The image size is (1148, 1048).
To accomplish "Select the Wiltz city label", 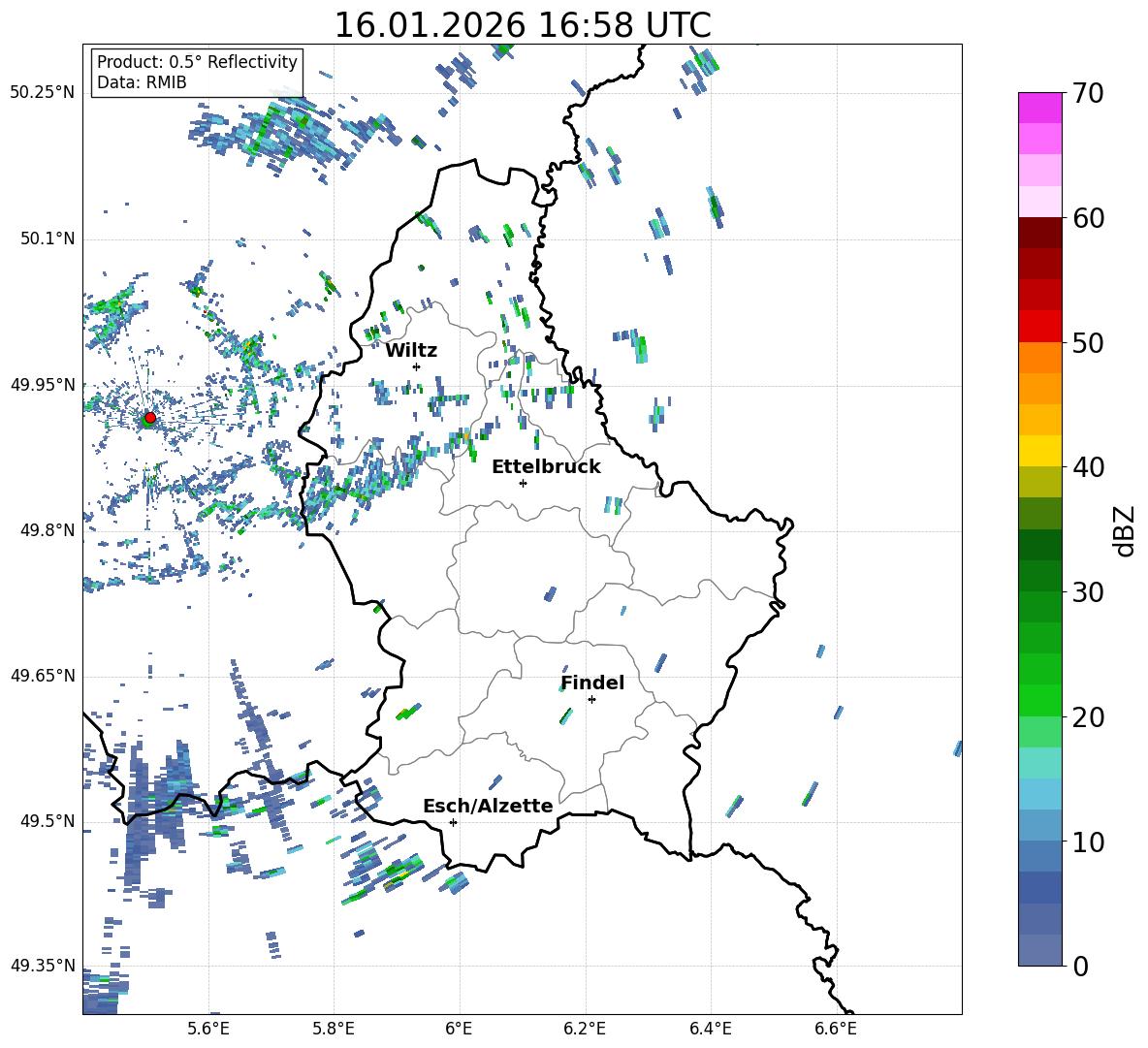I will pyautogui.click(x=411, y=350).
